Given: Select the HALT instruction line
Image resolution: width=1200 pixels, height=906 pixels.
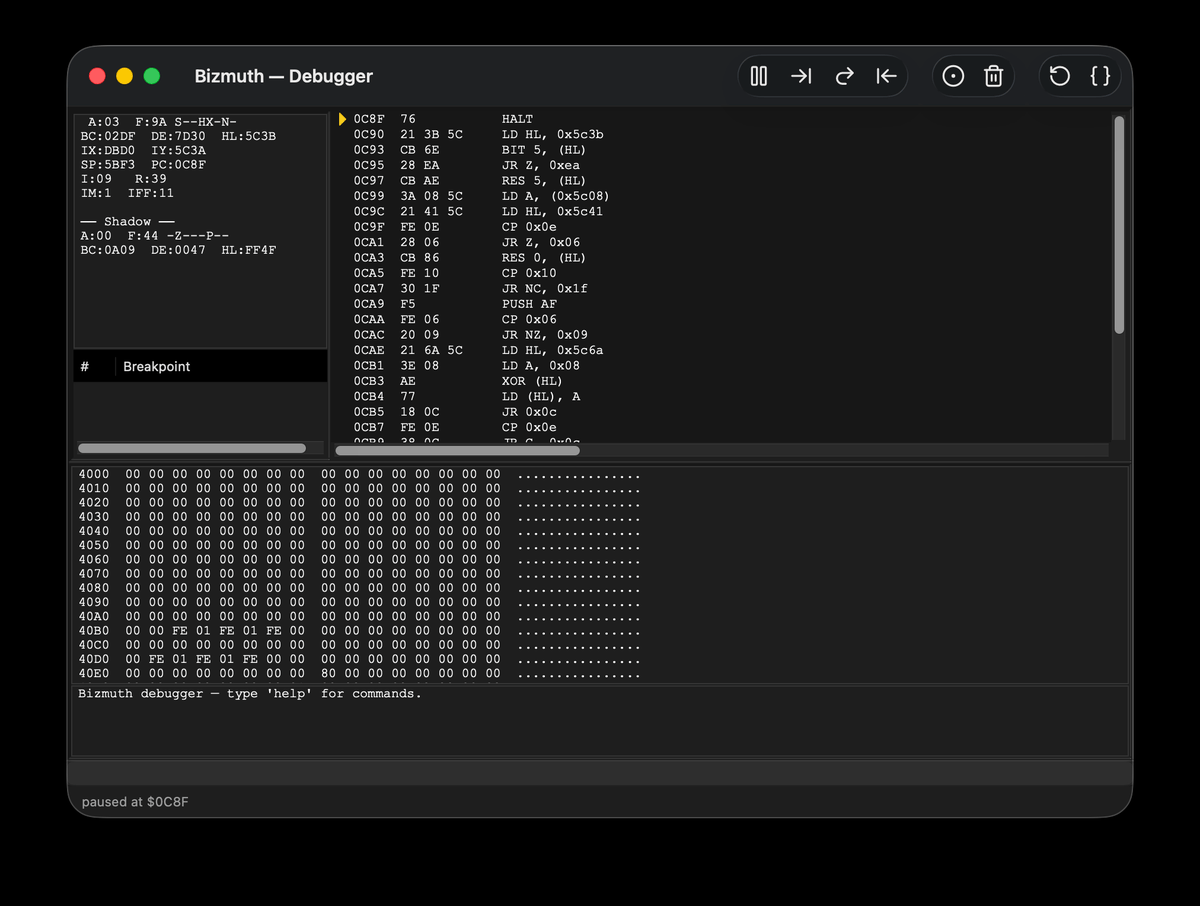Looking at the screenshot, I should (443, 119).
